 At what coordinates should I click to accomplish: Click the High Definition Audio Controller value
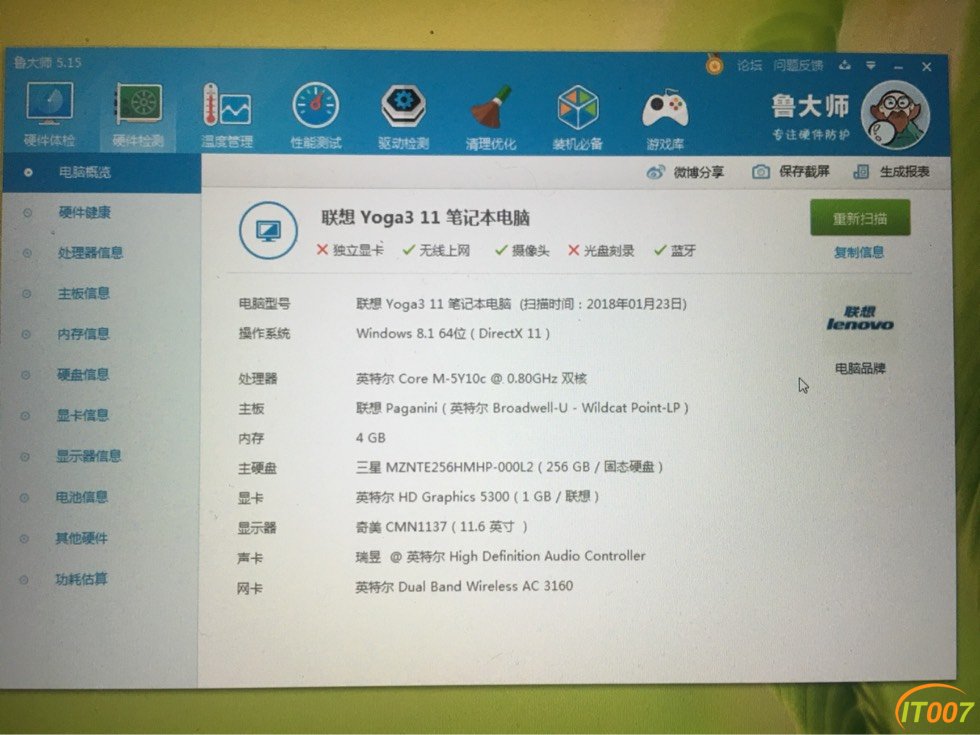(501, 556)
